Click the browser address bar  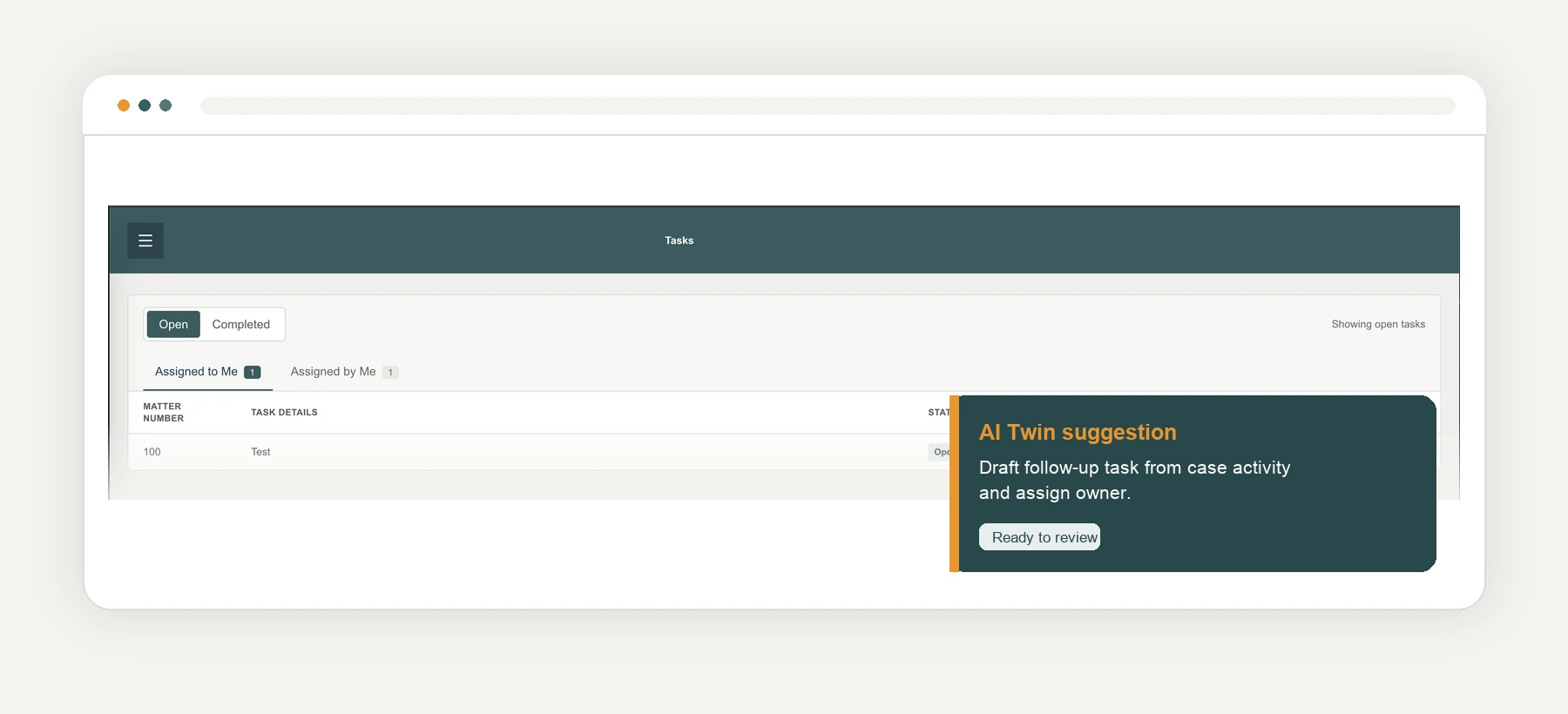point(828,105)
